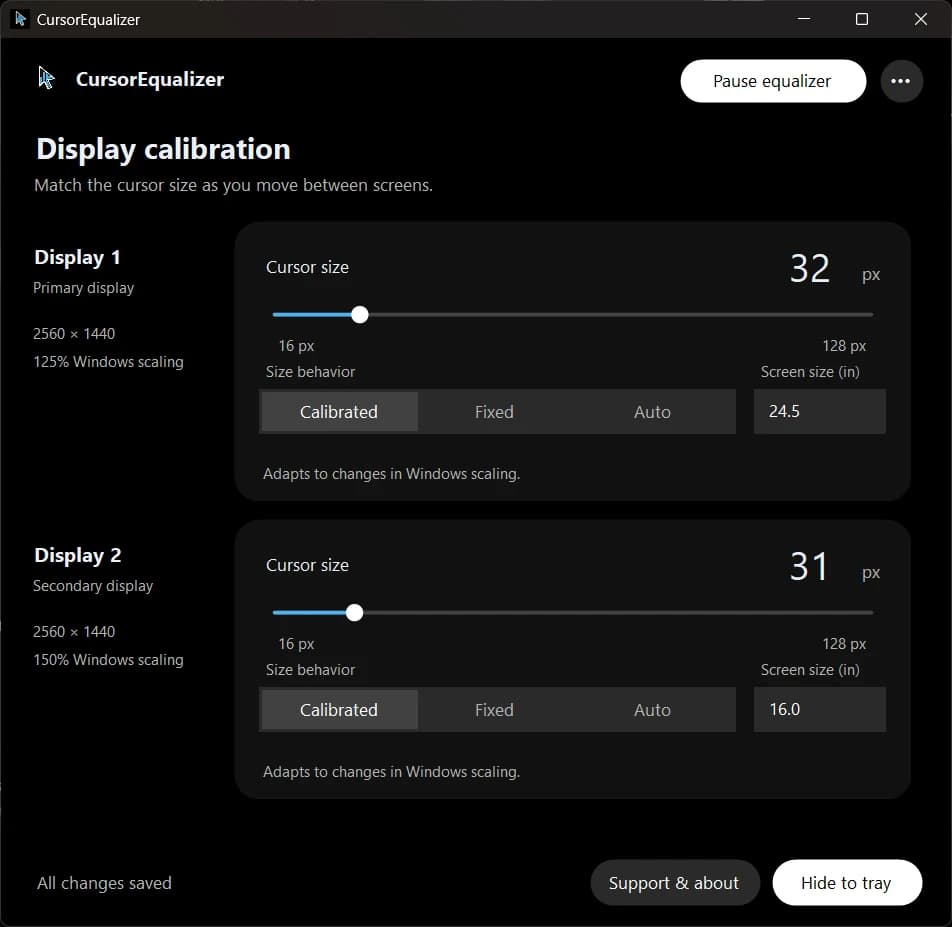Click Display 2 cursor value 31
The image size is (952, 927).
pos(808,566)
